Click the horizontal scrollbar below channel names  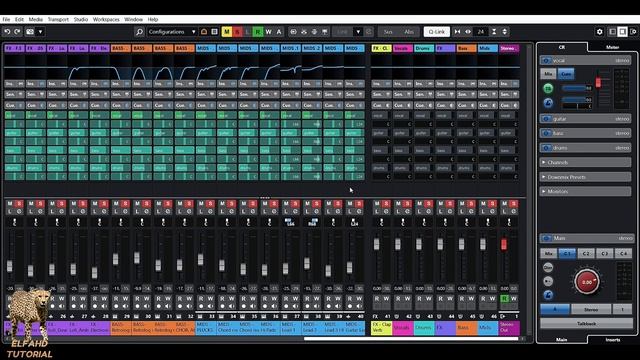411,338
